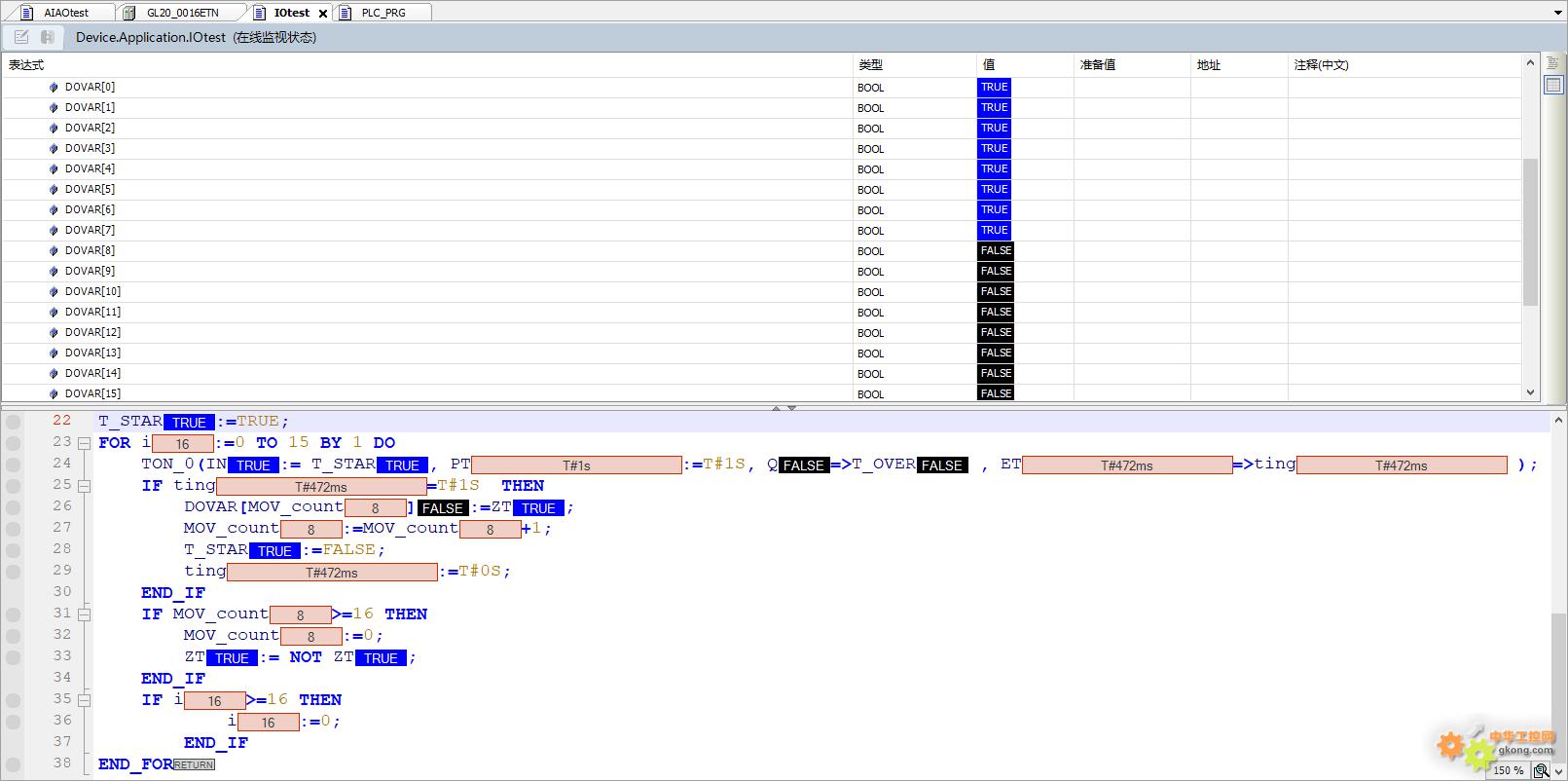
Task: Click the declaration table vertical scrollbar
Action: click(x=1530, y=232)
